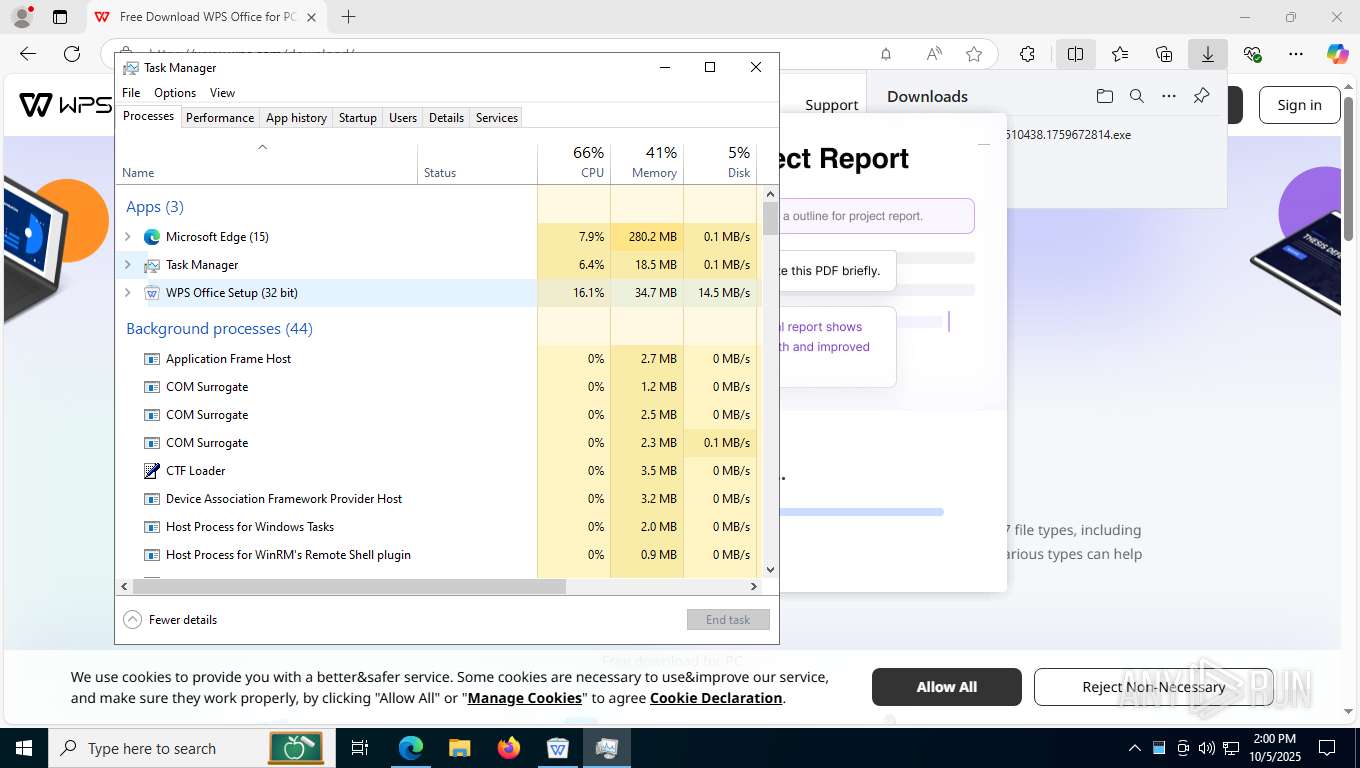Click the Status column header
1360x768 pixels.
pyautogui.click(x=477, y=162)
